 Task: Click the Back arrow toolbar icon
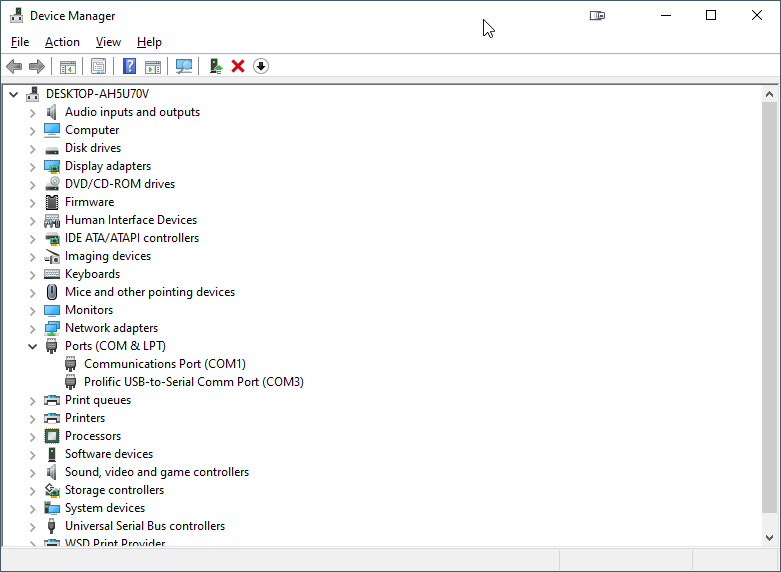pyautogui.click(x=14, y=66)
